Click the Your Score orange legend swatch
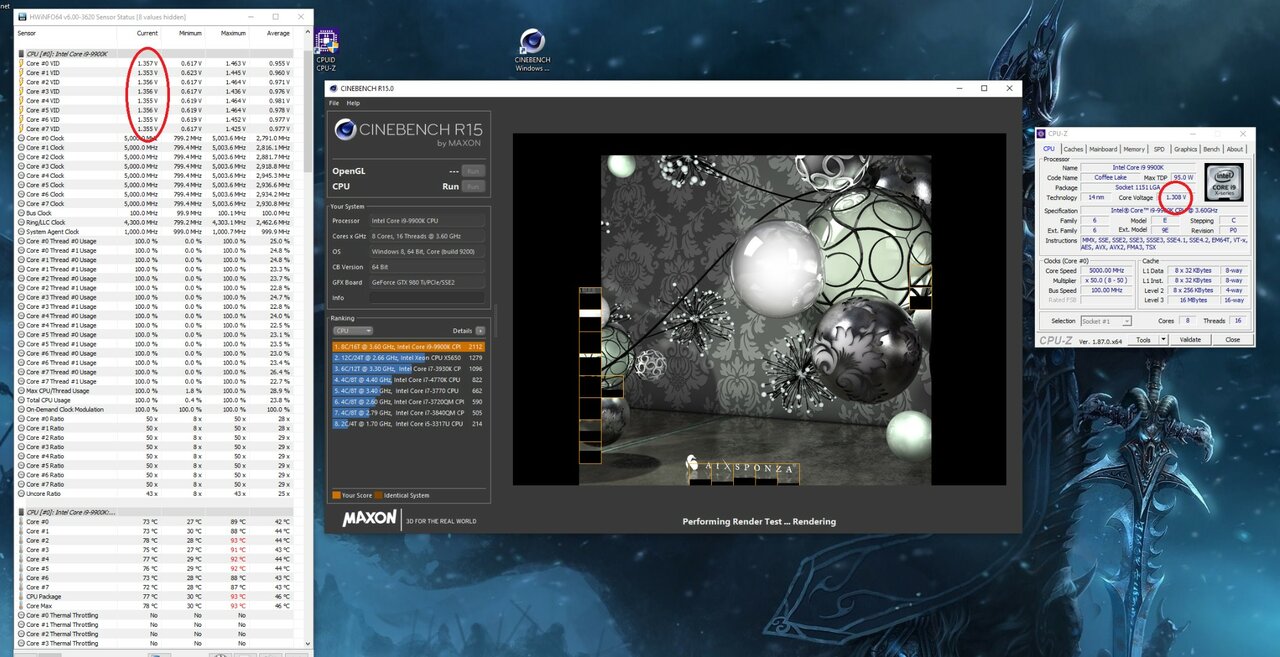The width and height of the screenshot is (1280, 657). pyautogui.click(x=336, y=495)
